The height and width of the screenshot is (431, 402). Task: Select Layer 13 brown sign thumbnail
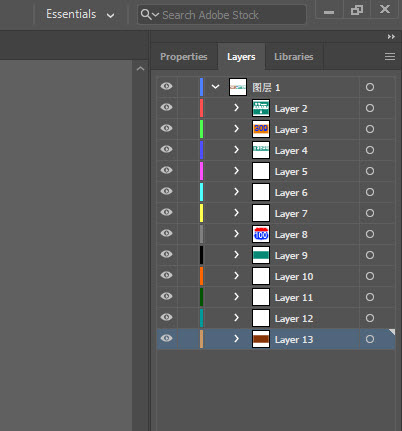261,339
